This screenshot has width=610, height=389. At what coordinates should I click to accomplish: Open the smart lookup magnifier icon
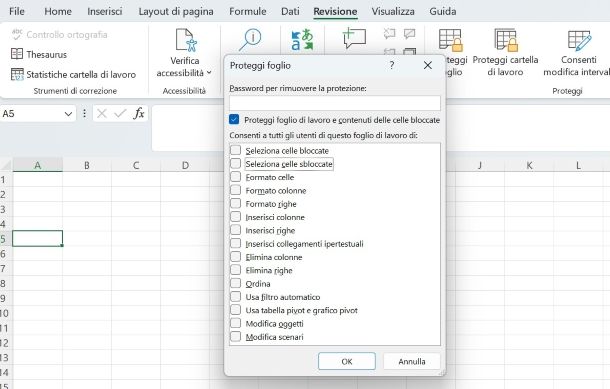(250, 40)
